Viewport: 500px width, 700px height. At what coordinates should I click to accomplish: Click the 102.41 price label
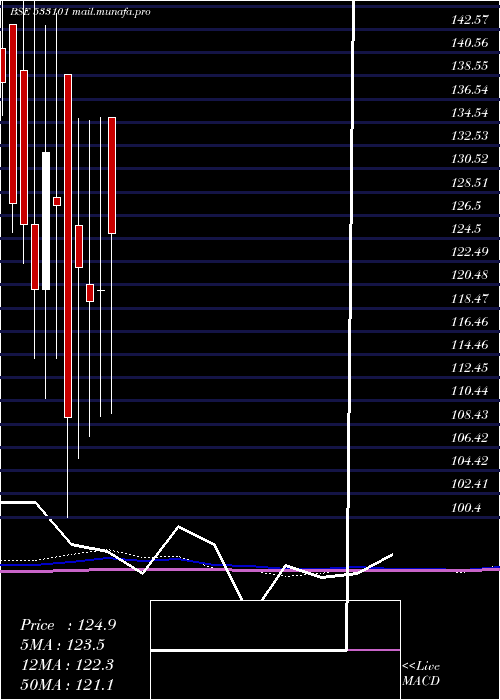(469, 484)
